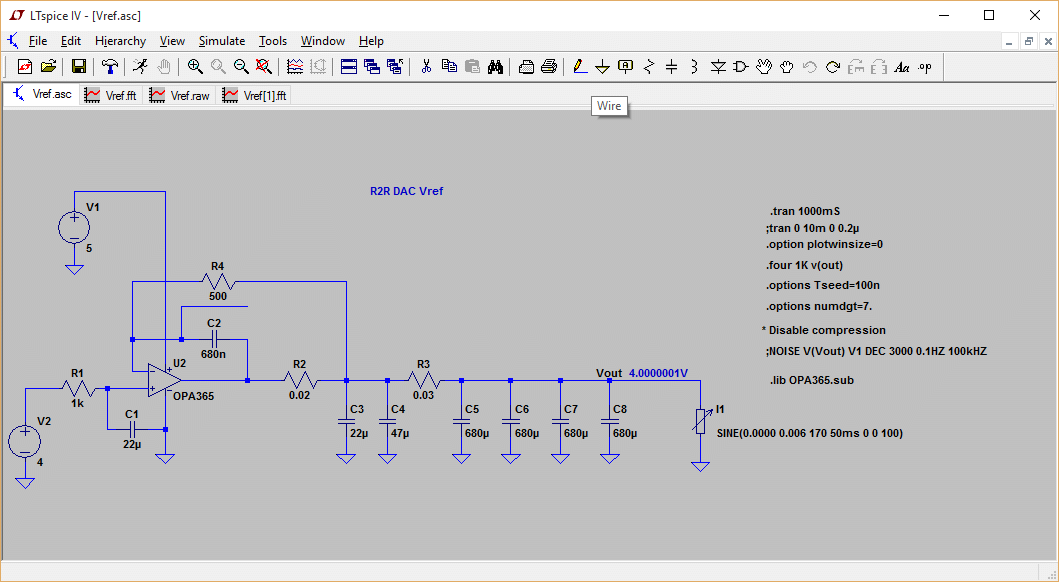Switch to the Vref.raw tab
Screen dimensions: 1059x582
click(181, 96)
